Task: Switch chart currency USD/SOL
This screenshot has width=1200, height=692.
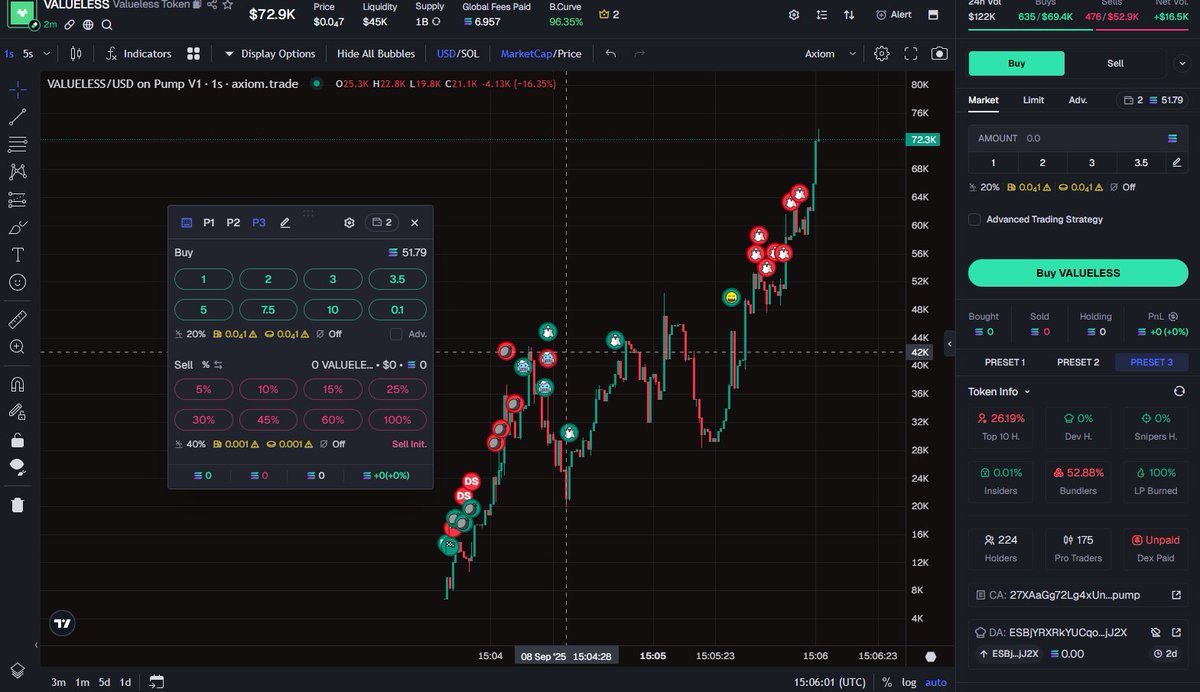Action: (458, 54)
